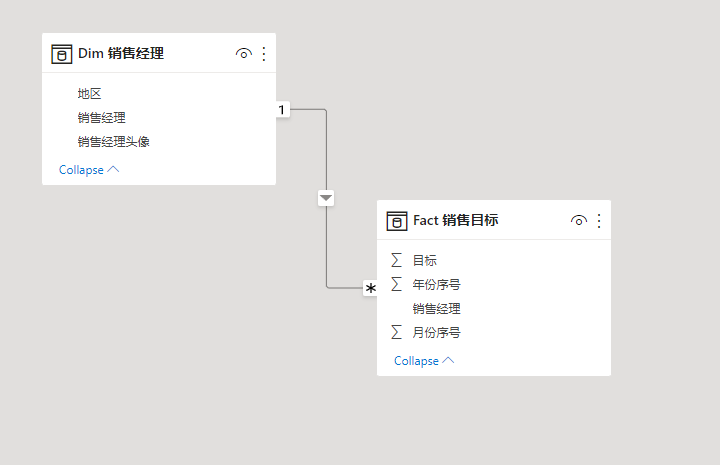Select the 地区 field
The height and width of the screenshot is (465, 720).
click(90, 94)
